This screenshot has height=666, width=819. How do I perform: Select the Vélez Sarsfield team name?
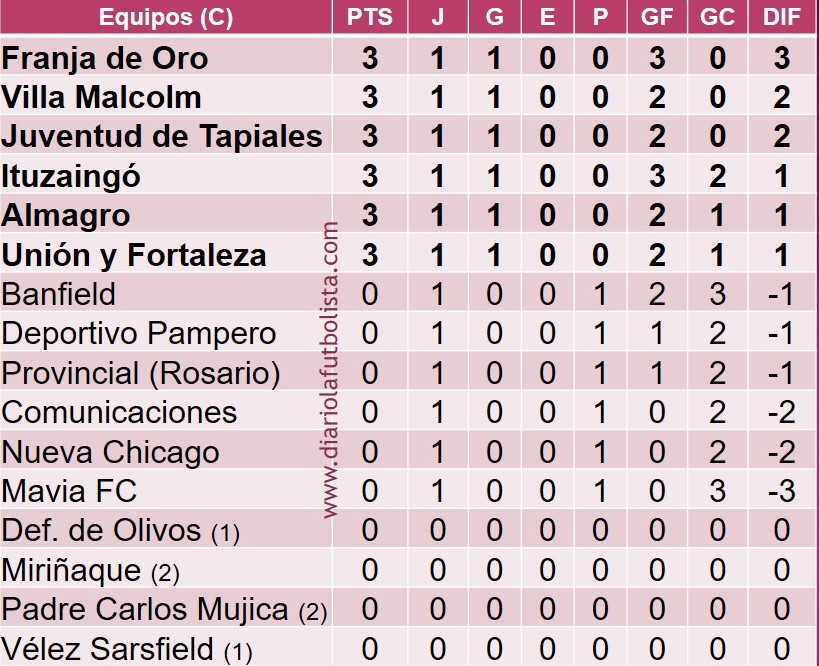coord(108,649)
